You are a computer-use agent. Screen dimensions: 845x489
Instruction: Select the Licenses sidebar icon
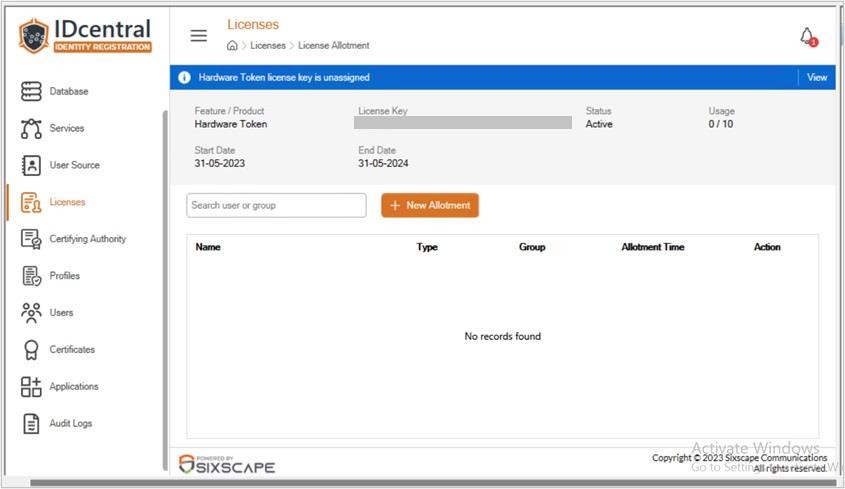click(31, 202)
